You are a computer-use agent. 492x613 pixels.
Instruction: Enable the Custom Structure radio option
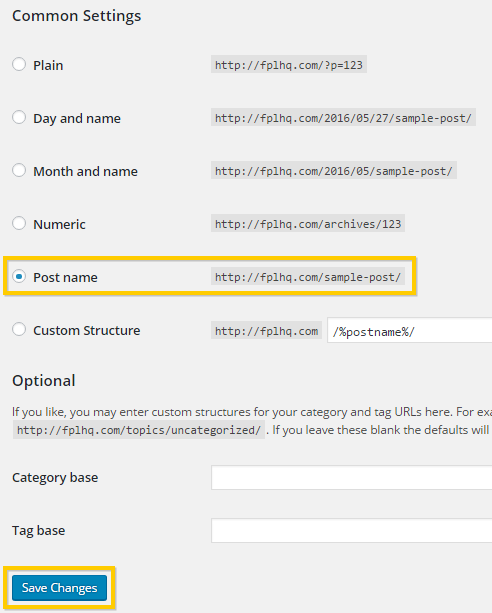click(x=19, y=330)
